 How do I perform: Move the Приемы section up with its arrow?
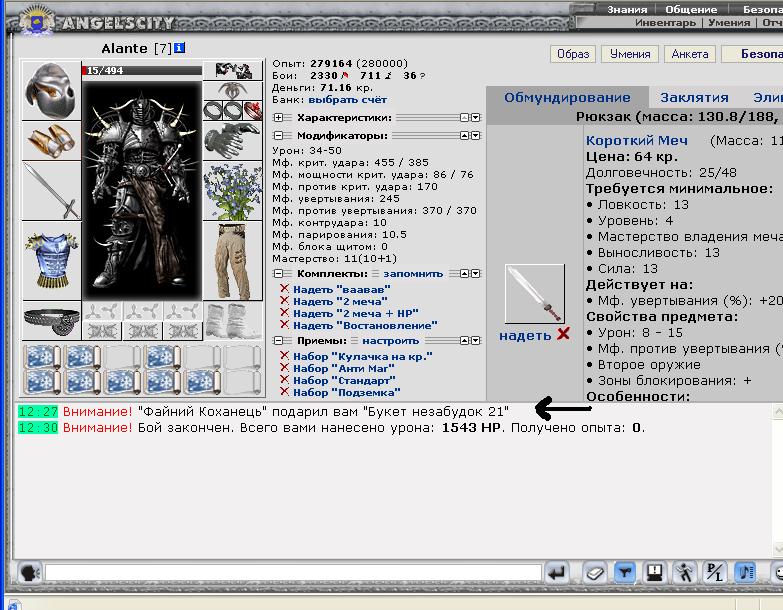464,340
